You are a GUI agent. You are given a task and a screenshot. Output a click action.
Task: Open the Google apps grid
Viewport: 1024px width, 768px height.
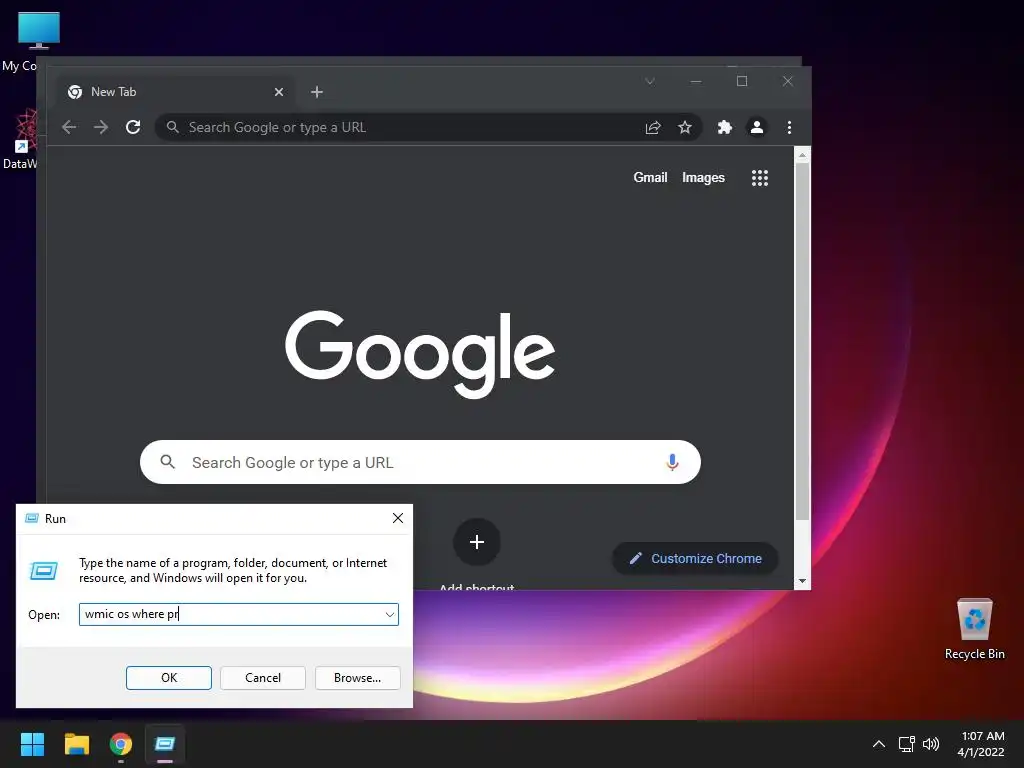pyautogui.click(x=760, y=178)
